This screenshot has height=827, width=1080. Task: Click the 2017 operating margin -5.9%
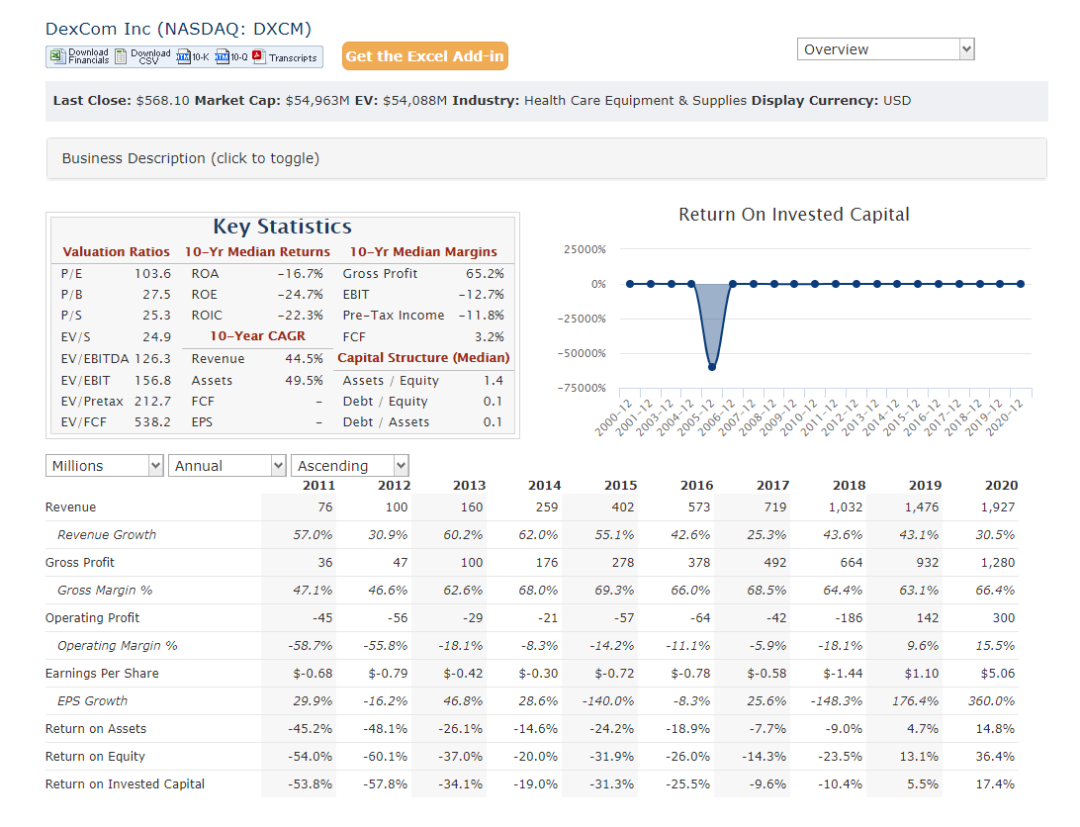point(767,646)
